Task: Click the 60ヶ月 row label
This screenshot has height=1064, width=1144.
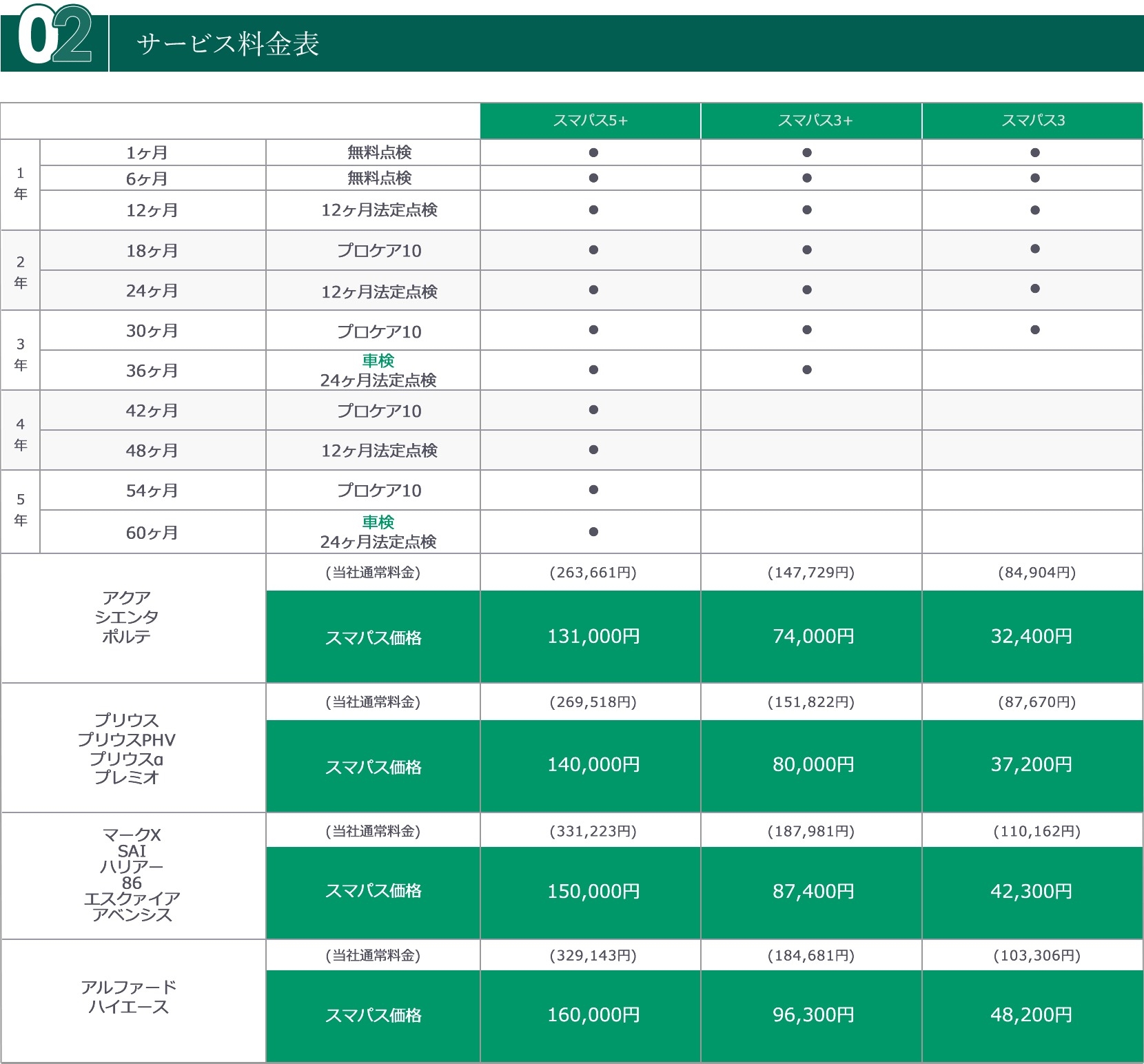Action: 152,533
